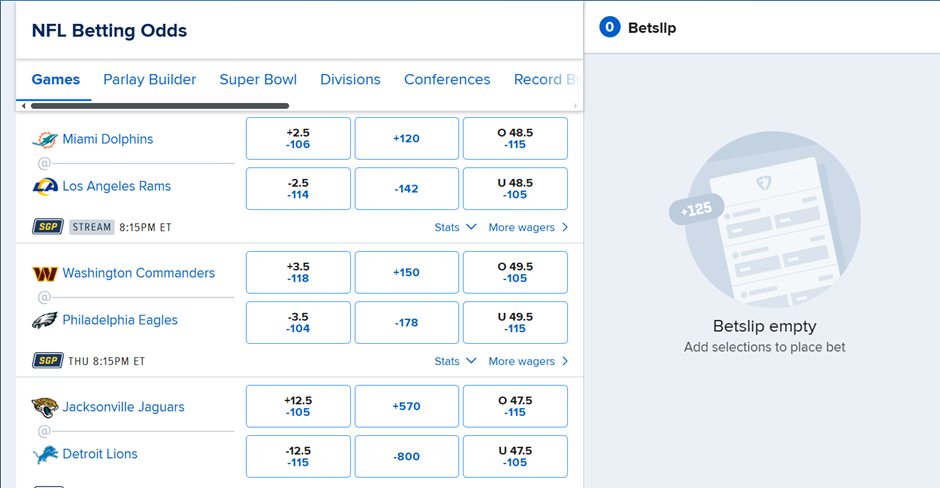Click the Betslip header title
Viewport: 940px width, 488px height.
tap(652, 28)
